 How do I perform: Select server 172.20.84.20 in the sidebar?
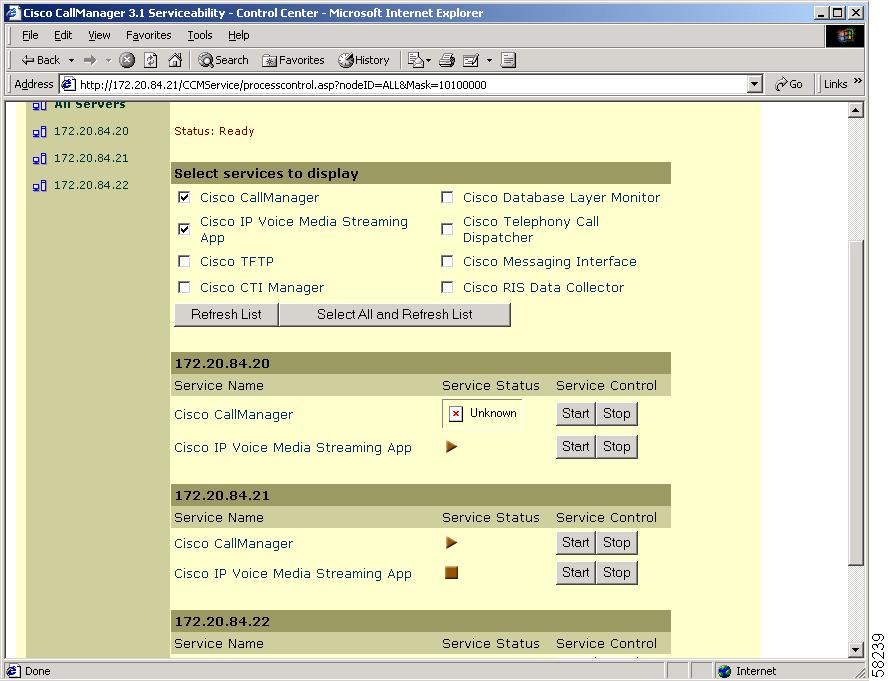coord(91,131)
